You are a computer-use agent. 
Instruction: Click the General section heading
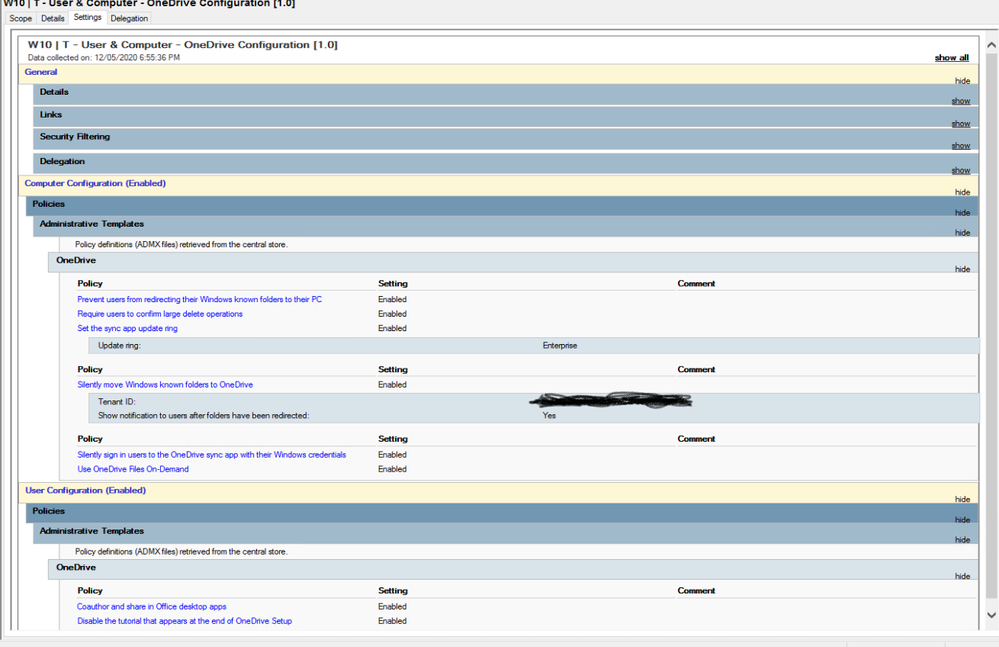(41, 72)
